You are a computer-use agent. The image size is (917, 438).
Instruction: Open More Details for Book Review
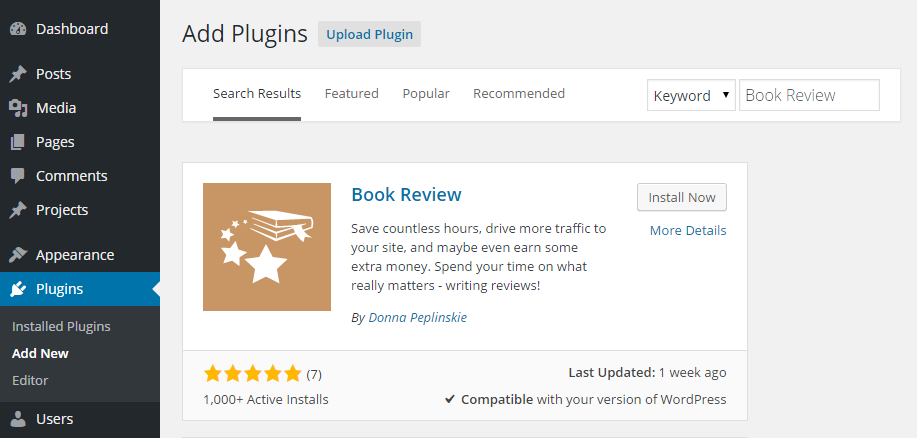(x=688, y=230)
